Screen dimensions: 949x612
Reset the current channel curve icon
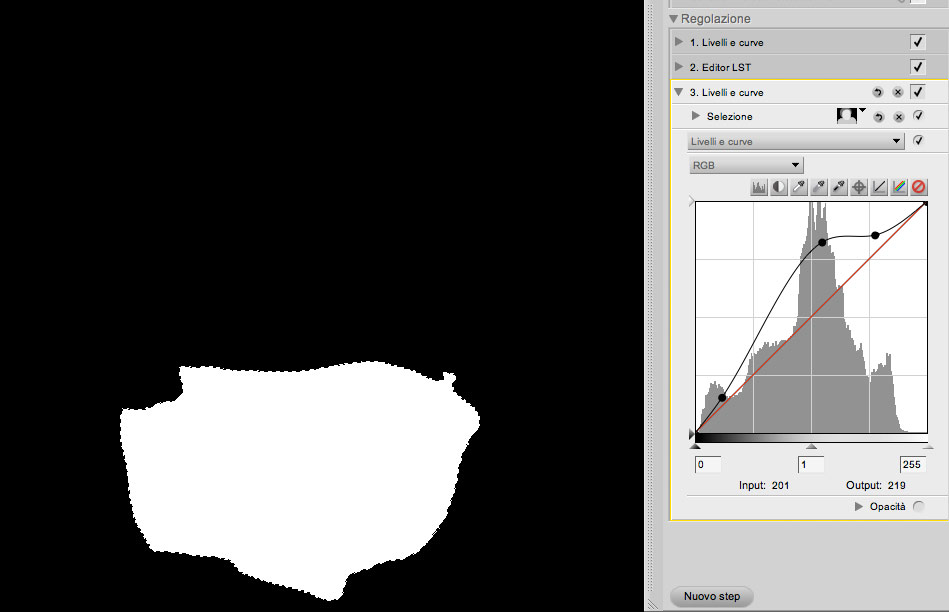tap(879, 187)
